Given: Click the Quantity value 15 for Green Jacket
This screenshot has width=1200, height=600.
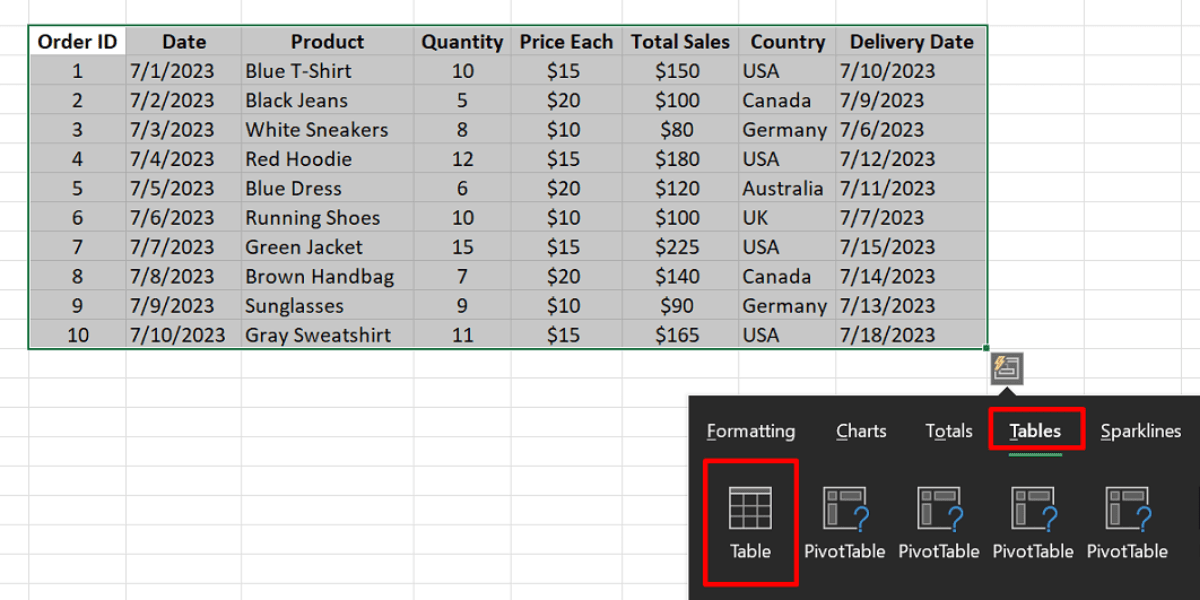Looking at the screenshot, I should pos(462,247).
